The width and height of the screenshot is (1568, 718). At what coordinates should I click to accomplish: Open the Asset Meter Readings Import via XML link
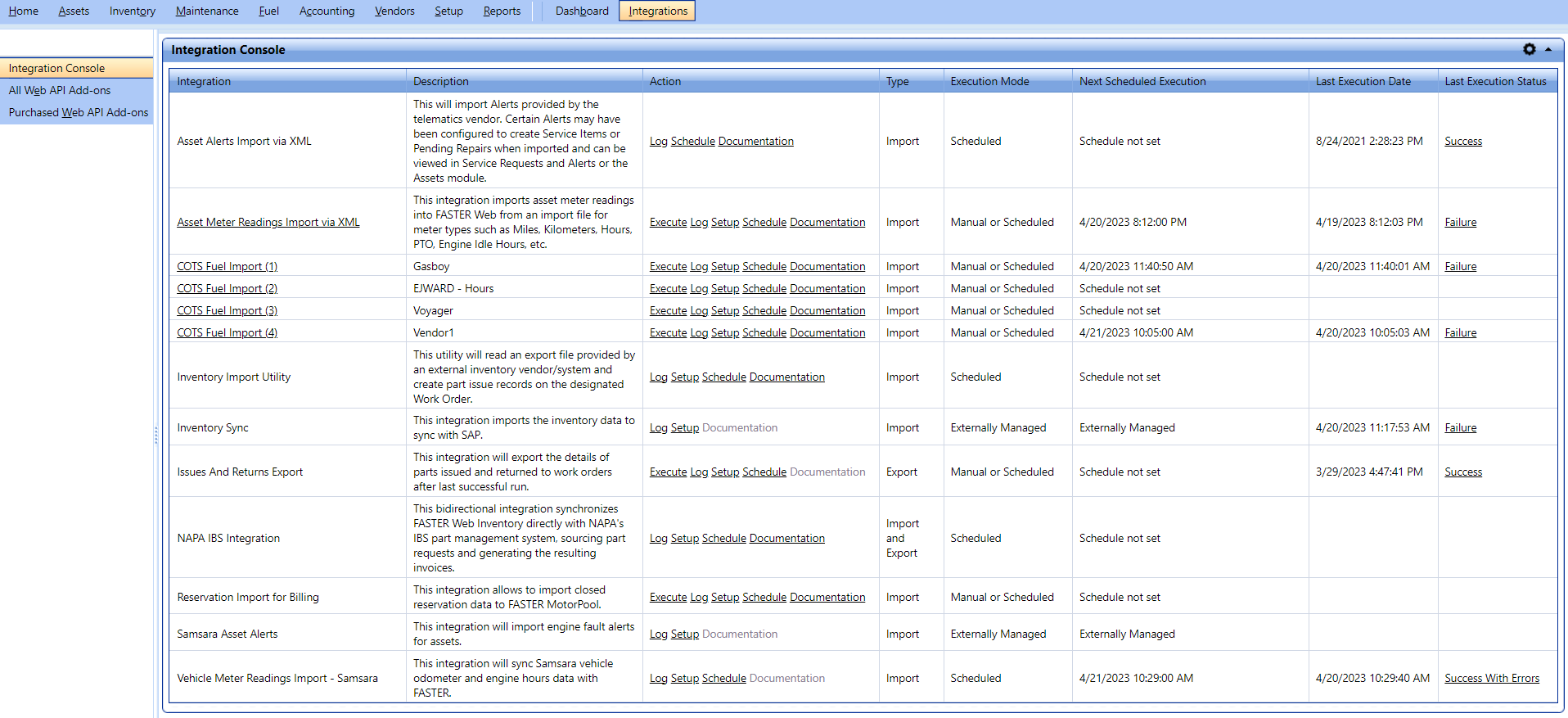[268, 222]
